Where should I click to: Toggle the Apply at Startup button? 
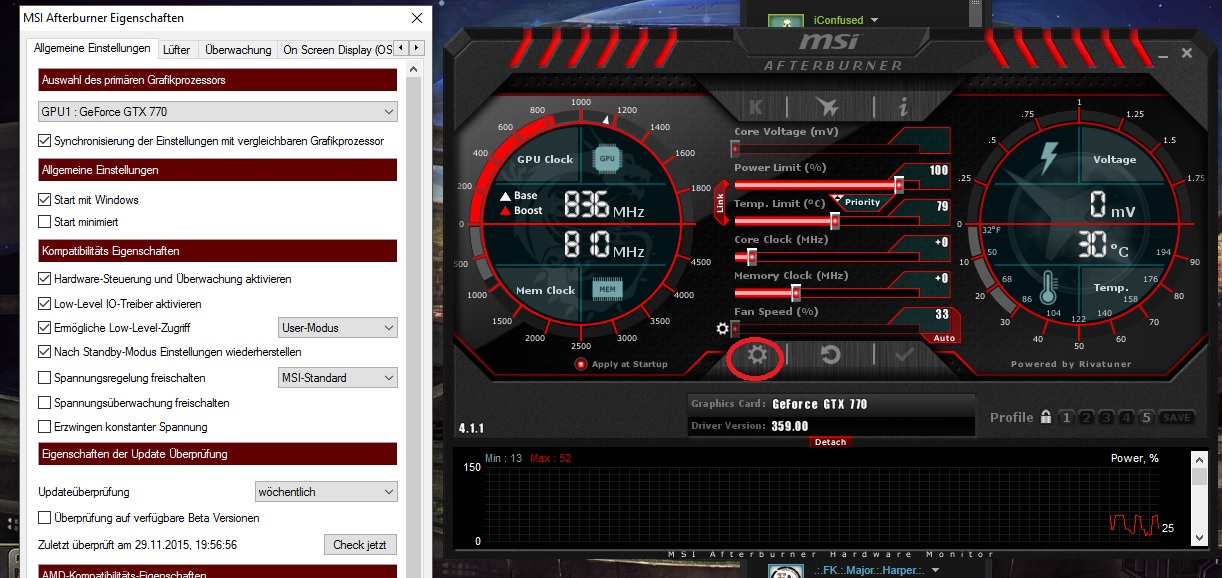pos(580,364)
